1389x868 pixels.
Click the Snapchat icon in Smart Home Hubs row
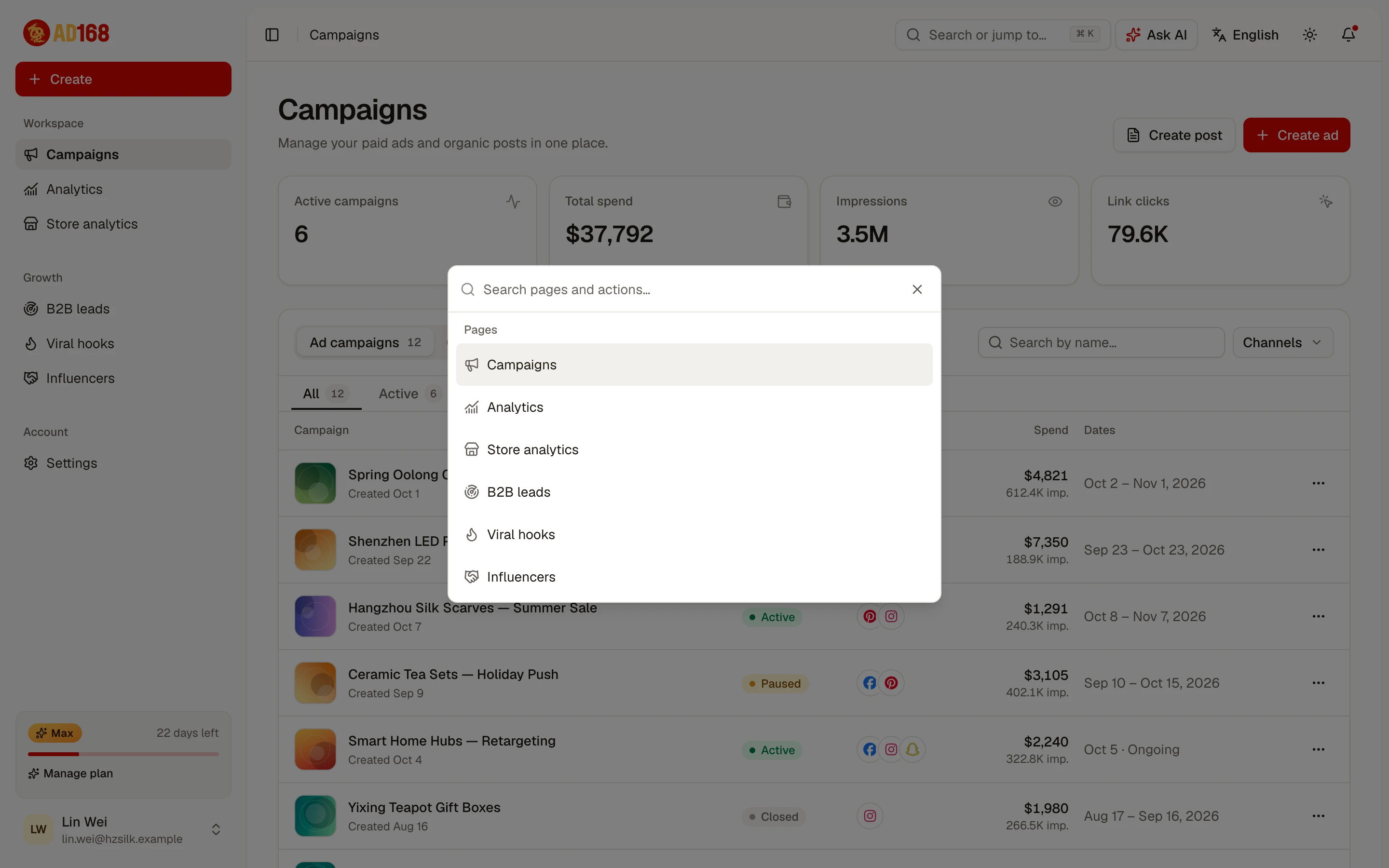pos(912,750)
